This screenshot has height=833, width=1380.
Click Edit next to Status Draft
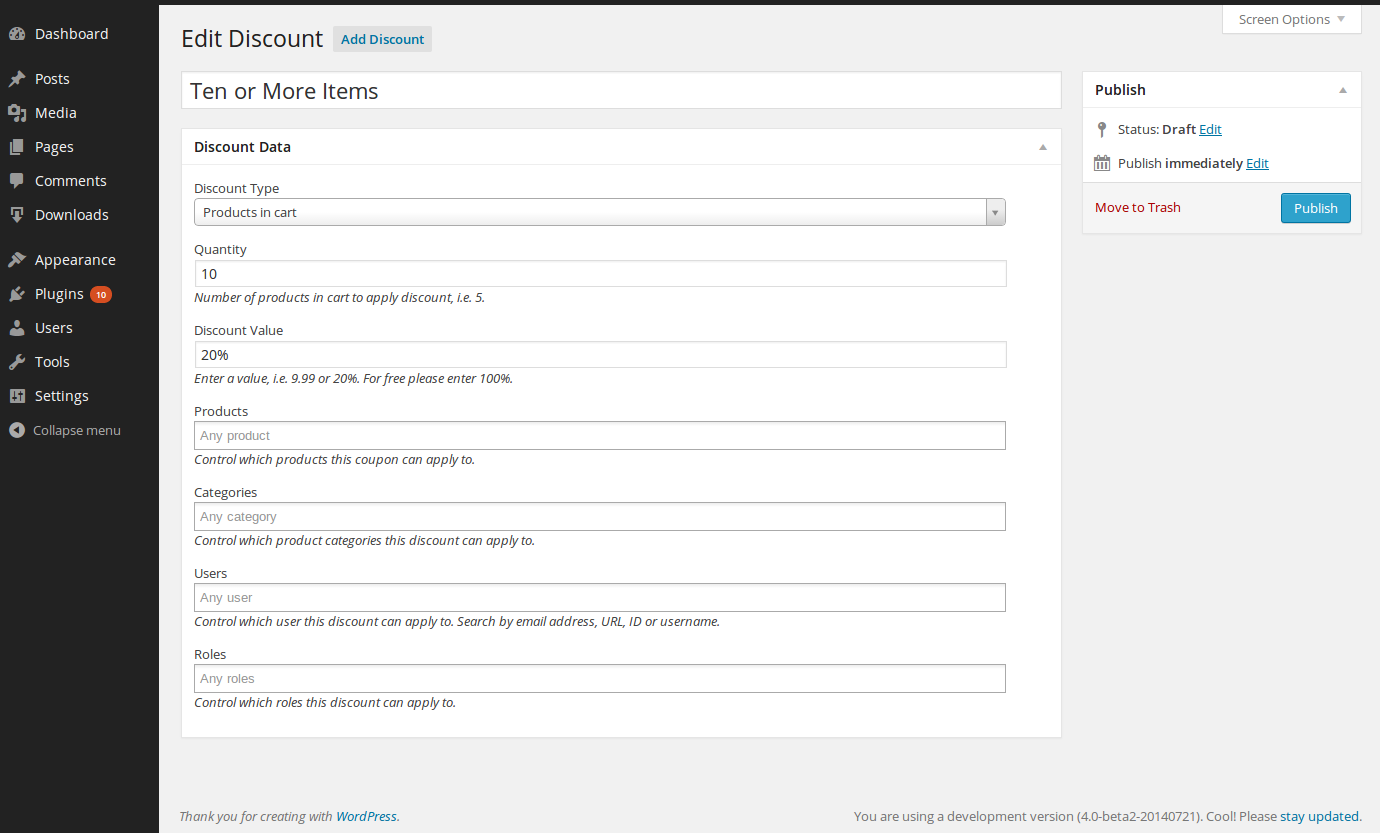click(x=1210, y=130)
